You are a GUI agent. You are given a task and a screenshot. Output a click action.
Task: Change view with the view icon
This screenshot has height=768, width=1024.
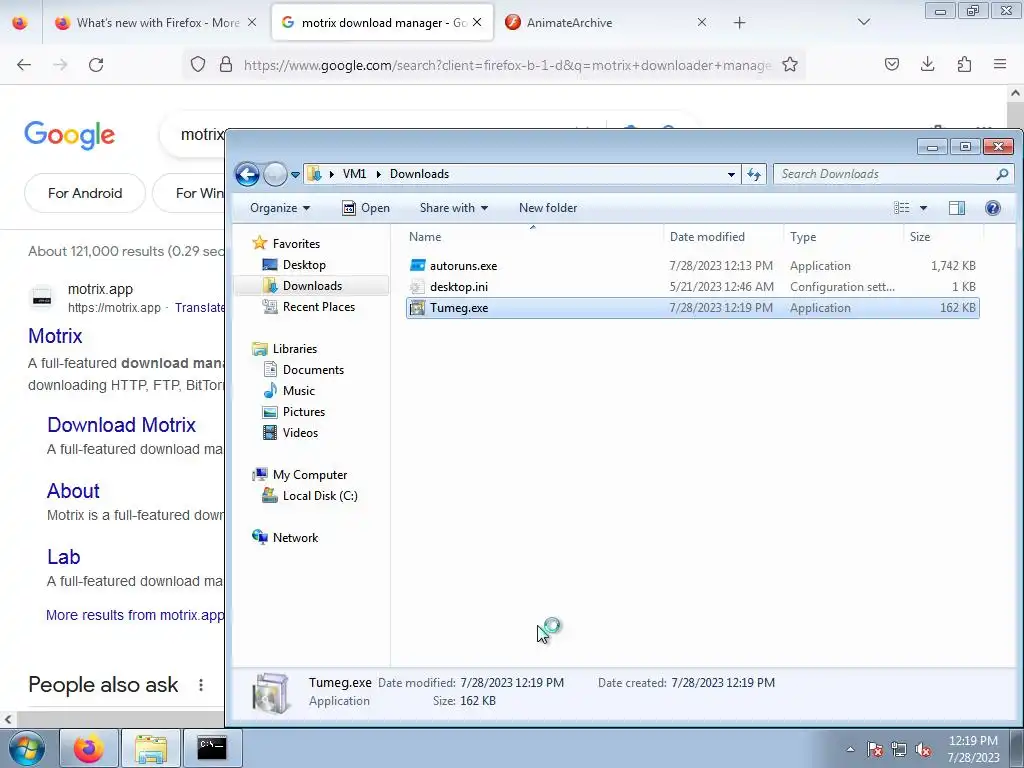pyautogui.click(x=901, y=208)
